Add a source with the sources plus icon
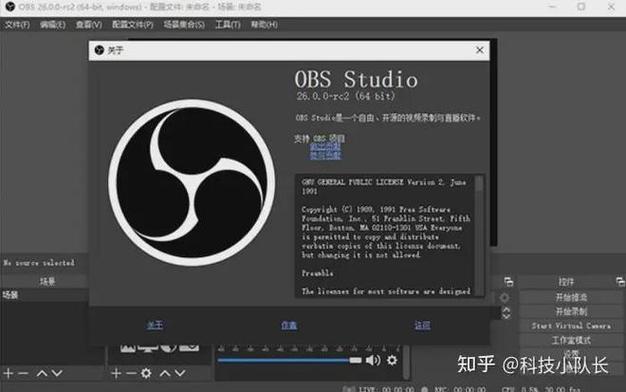The width and height of the screenshot is (626, 392). [x=116, y=374]
